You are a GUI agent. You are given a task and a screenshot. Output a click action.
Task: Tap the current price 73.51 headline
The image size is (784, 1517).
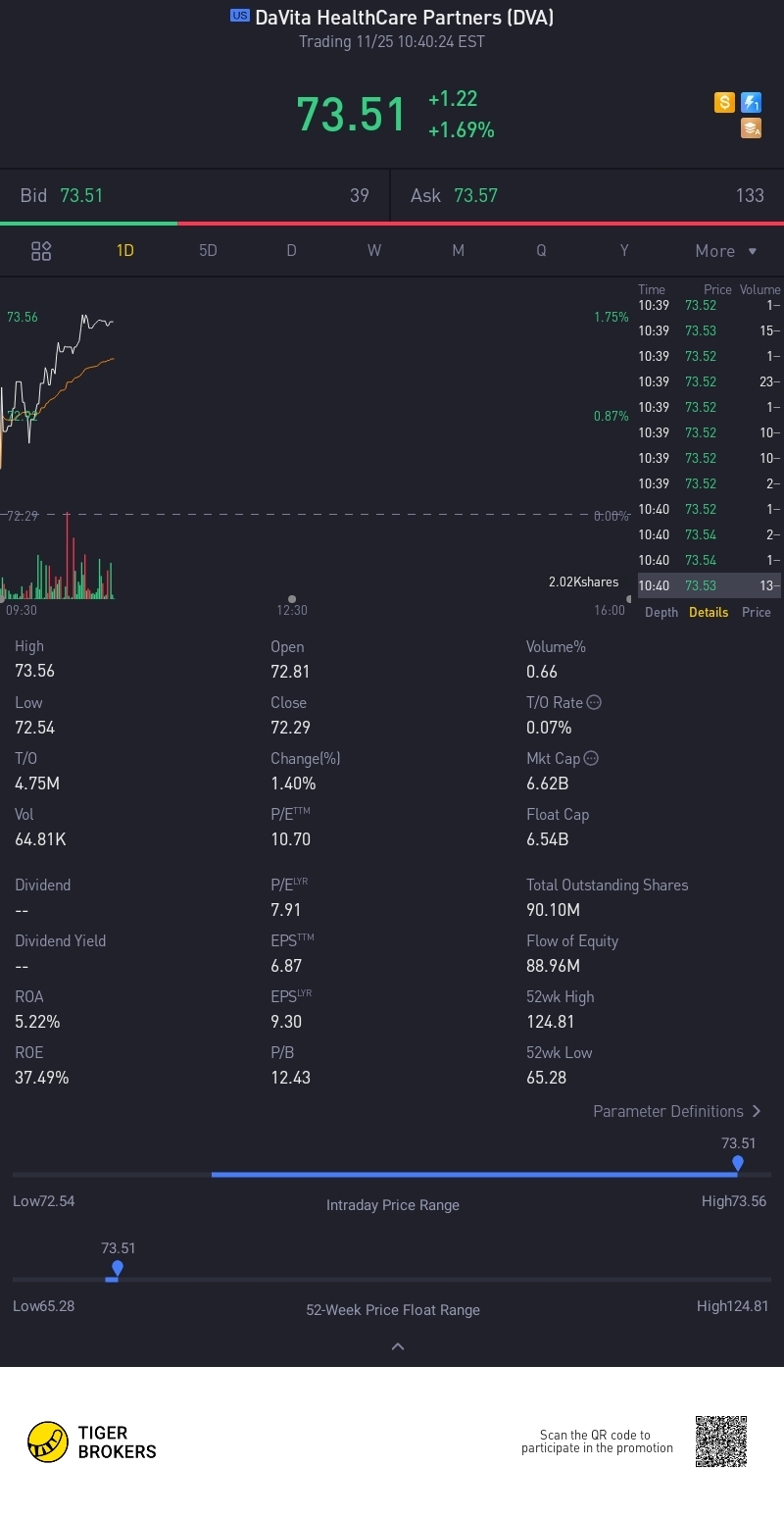click(x=351, y=114)
